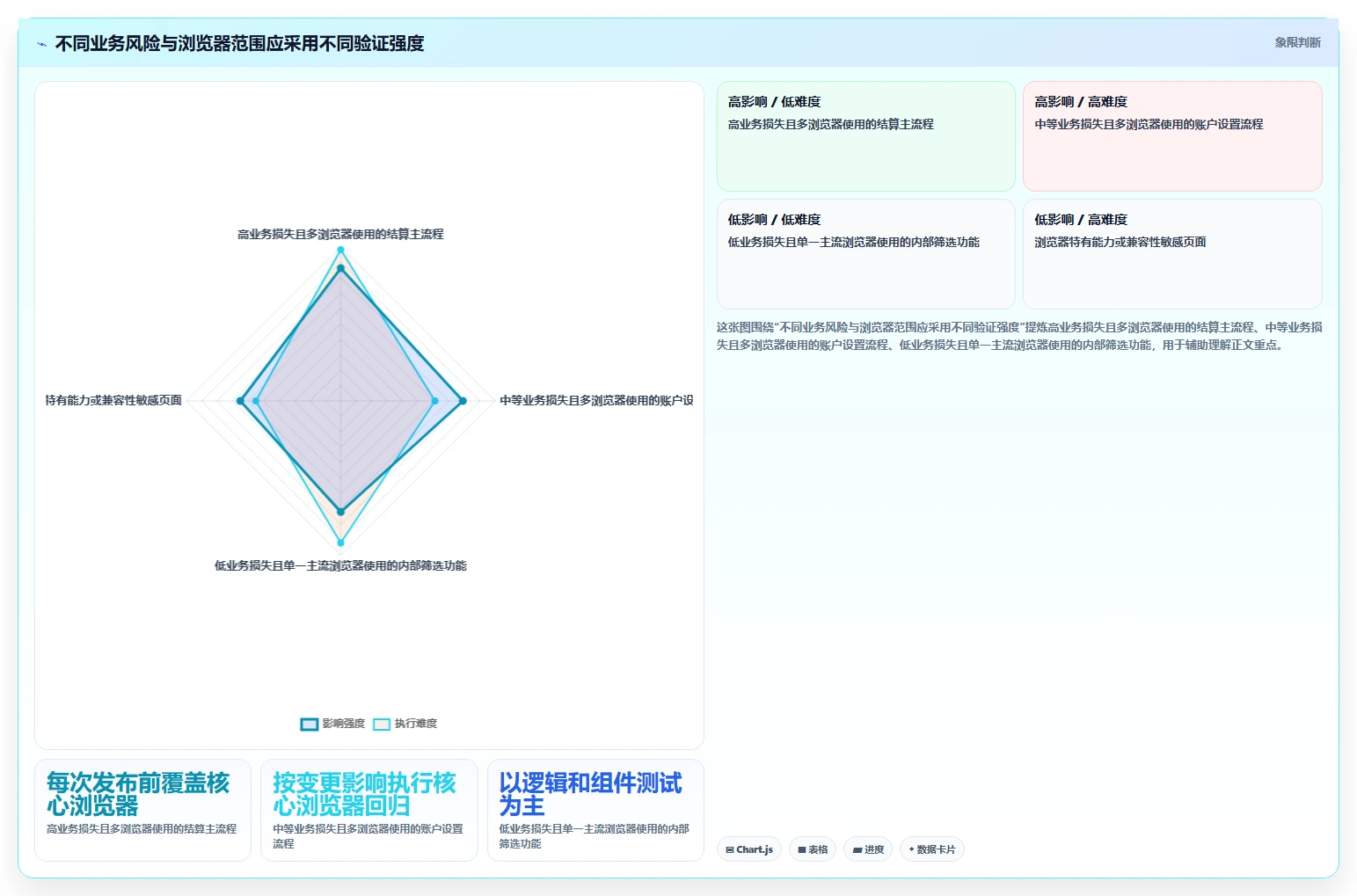Click radar axis label 低业务损失且单一主流浏览器使用的内部筛选功能
The image size is (1357, 896).
[340, 565]
